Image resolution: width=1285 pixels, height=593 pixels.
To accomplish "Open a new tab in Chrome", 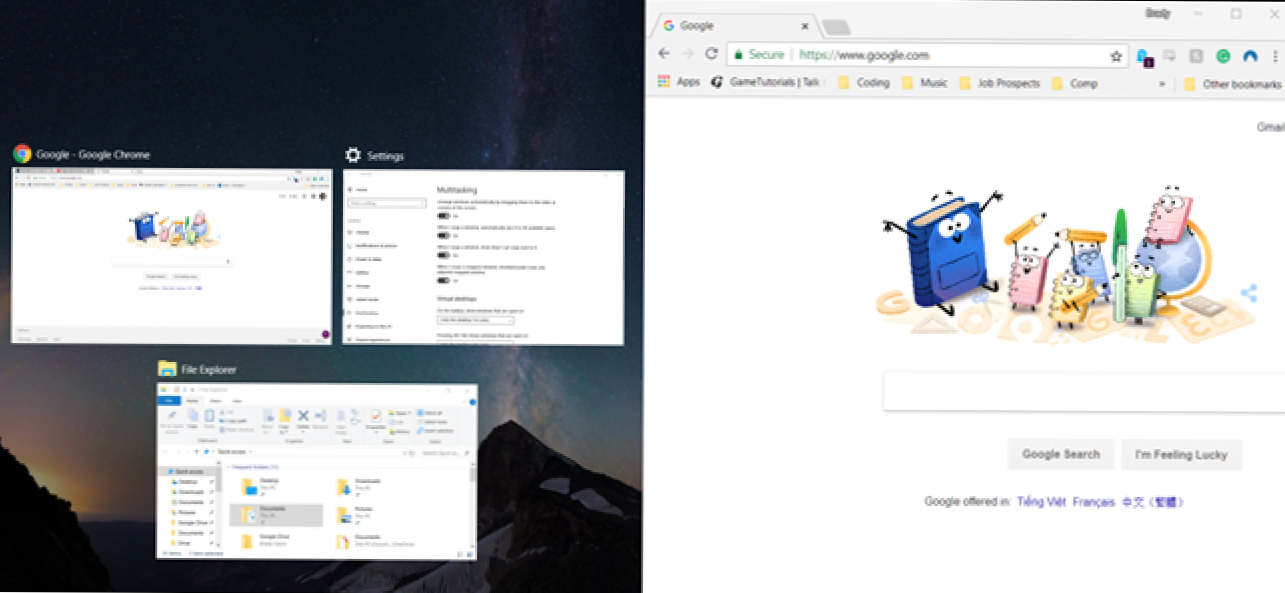I will point(836,27).
